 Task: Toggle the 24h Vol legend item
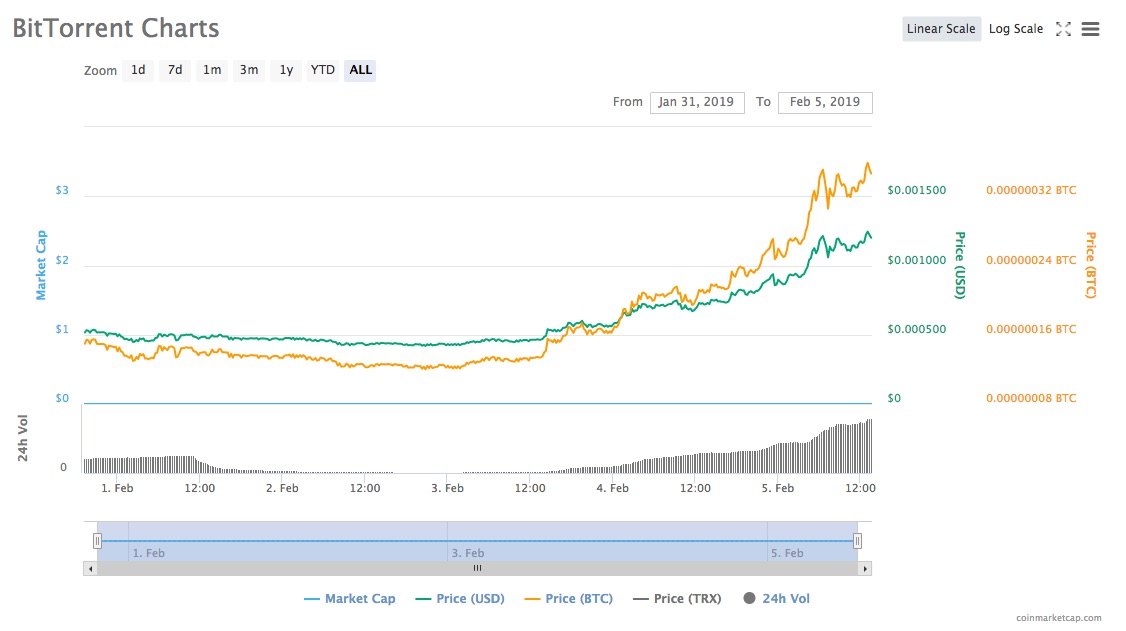coord(776,599)
